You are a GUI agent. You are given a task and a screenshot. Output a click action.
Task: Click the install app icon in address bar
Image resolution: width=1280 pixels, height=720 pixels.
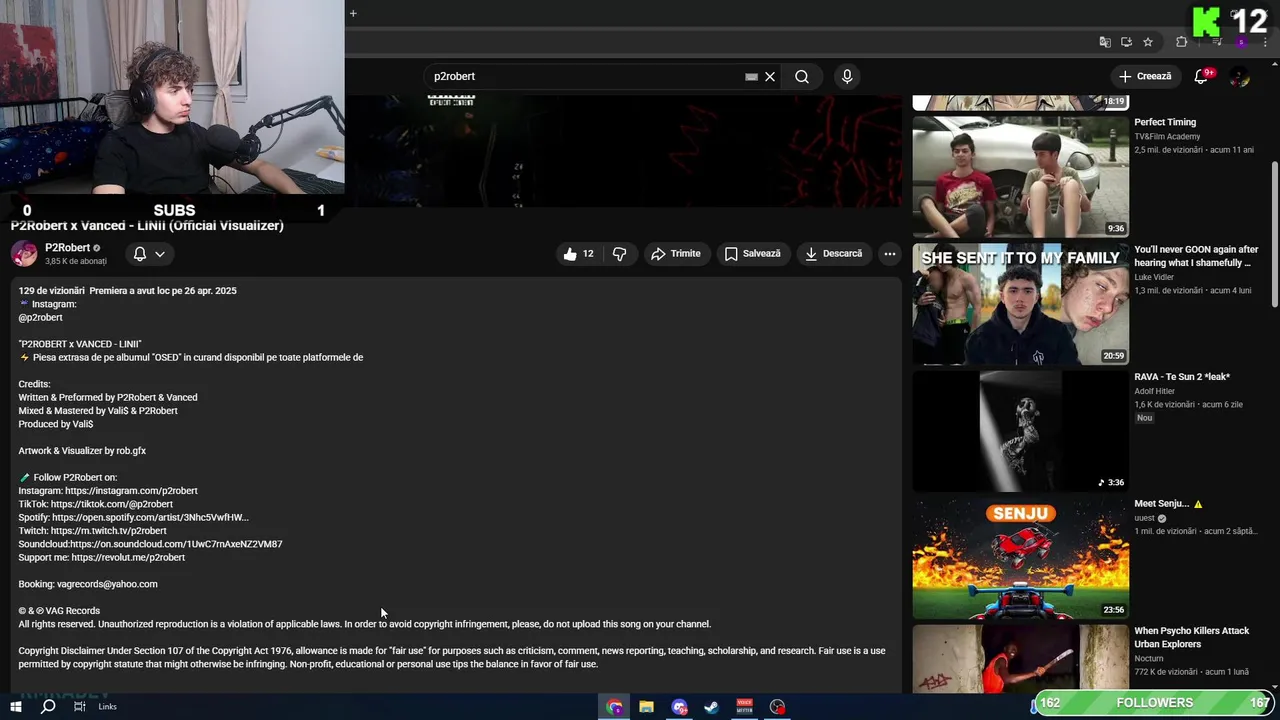click(1126, 42)
